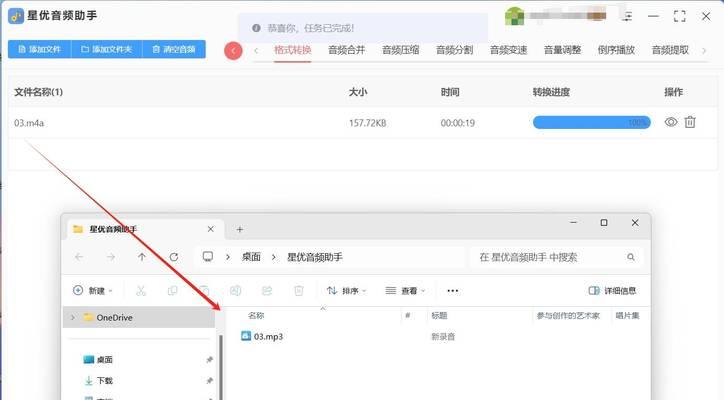Click the 添加文件 add file button
Viewport: 724px width, 400px height.
[x=40, y=49]
